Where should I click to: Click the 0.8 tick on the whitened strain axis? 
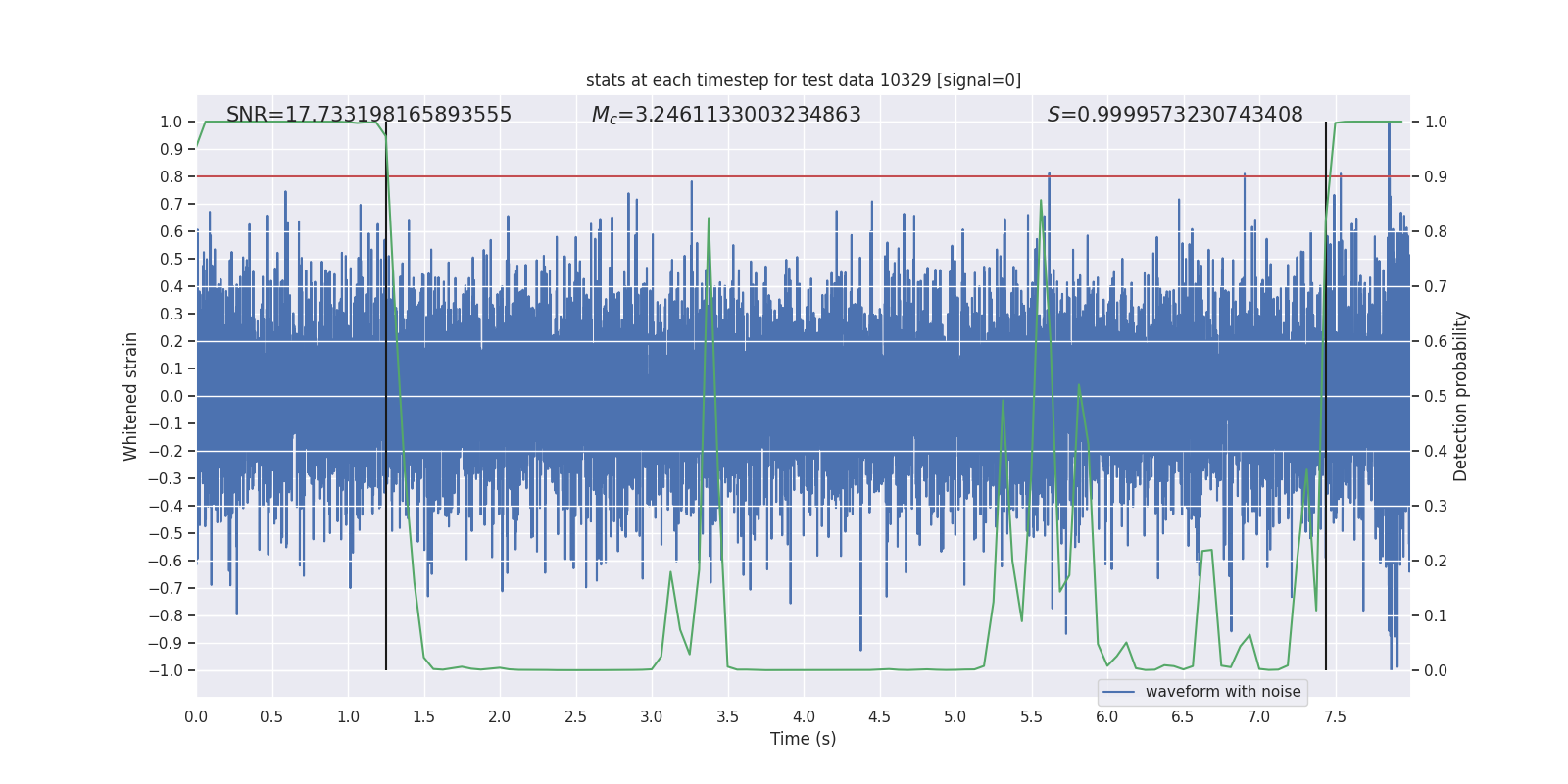point(171,176)
